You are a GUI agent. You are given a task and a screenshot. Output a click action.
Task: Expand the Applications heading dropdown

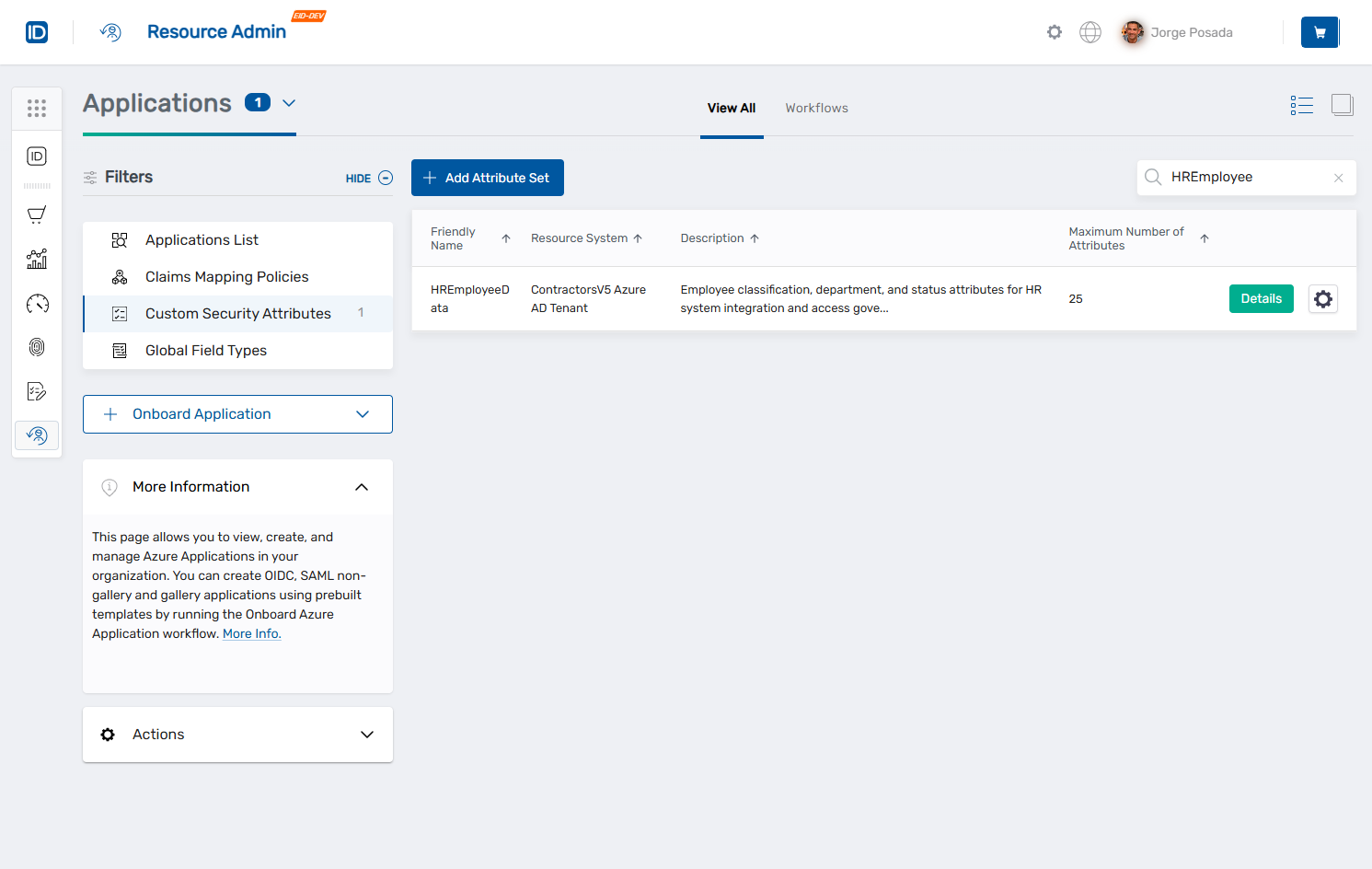(x=289, y=104)
